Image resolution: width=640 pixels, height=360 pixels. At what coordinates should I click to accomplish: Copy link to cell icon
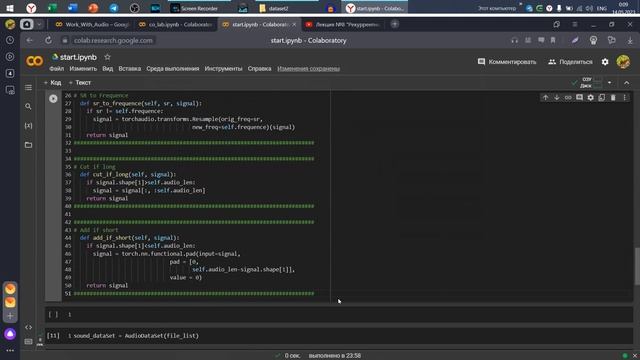point(568,98)
